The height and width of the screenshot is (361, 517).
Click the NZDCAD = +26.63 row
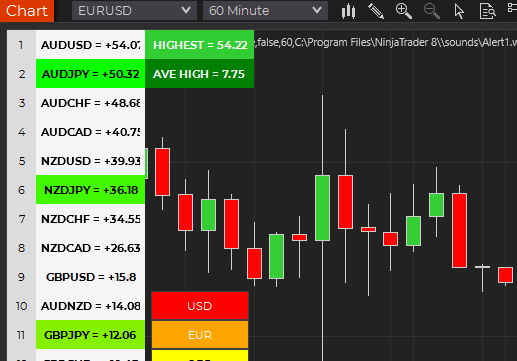pos(90,248)
